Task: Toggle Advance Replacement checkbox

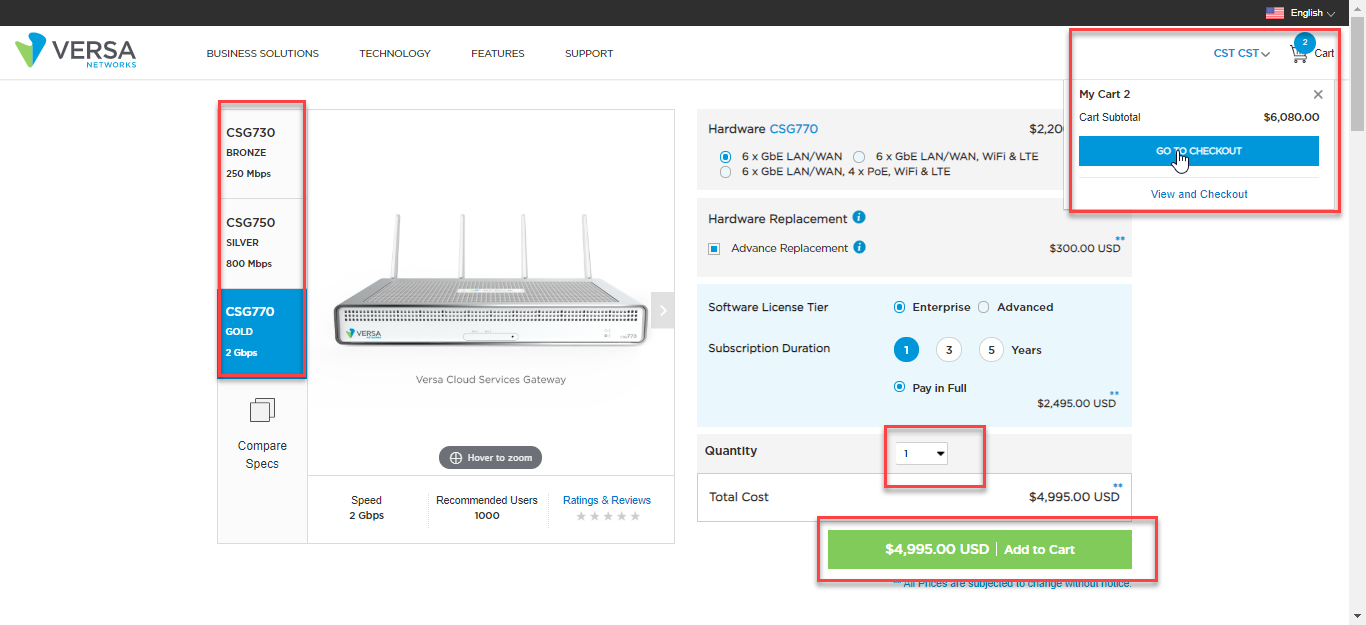Action: click(x=714, y=248)
